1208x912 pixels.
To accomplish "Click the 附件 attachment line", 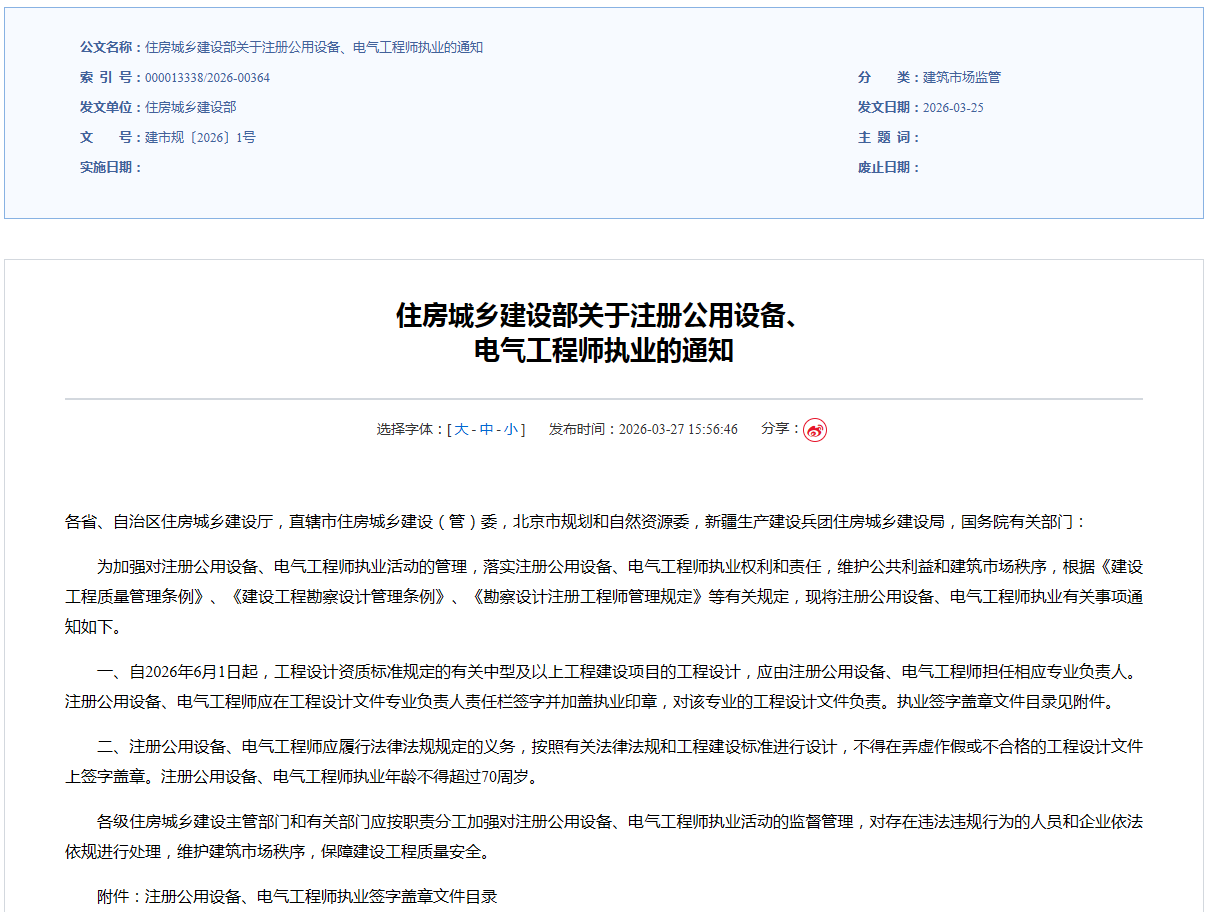I will pos(297,896).
